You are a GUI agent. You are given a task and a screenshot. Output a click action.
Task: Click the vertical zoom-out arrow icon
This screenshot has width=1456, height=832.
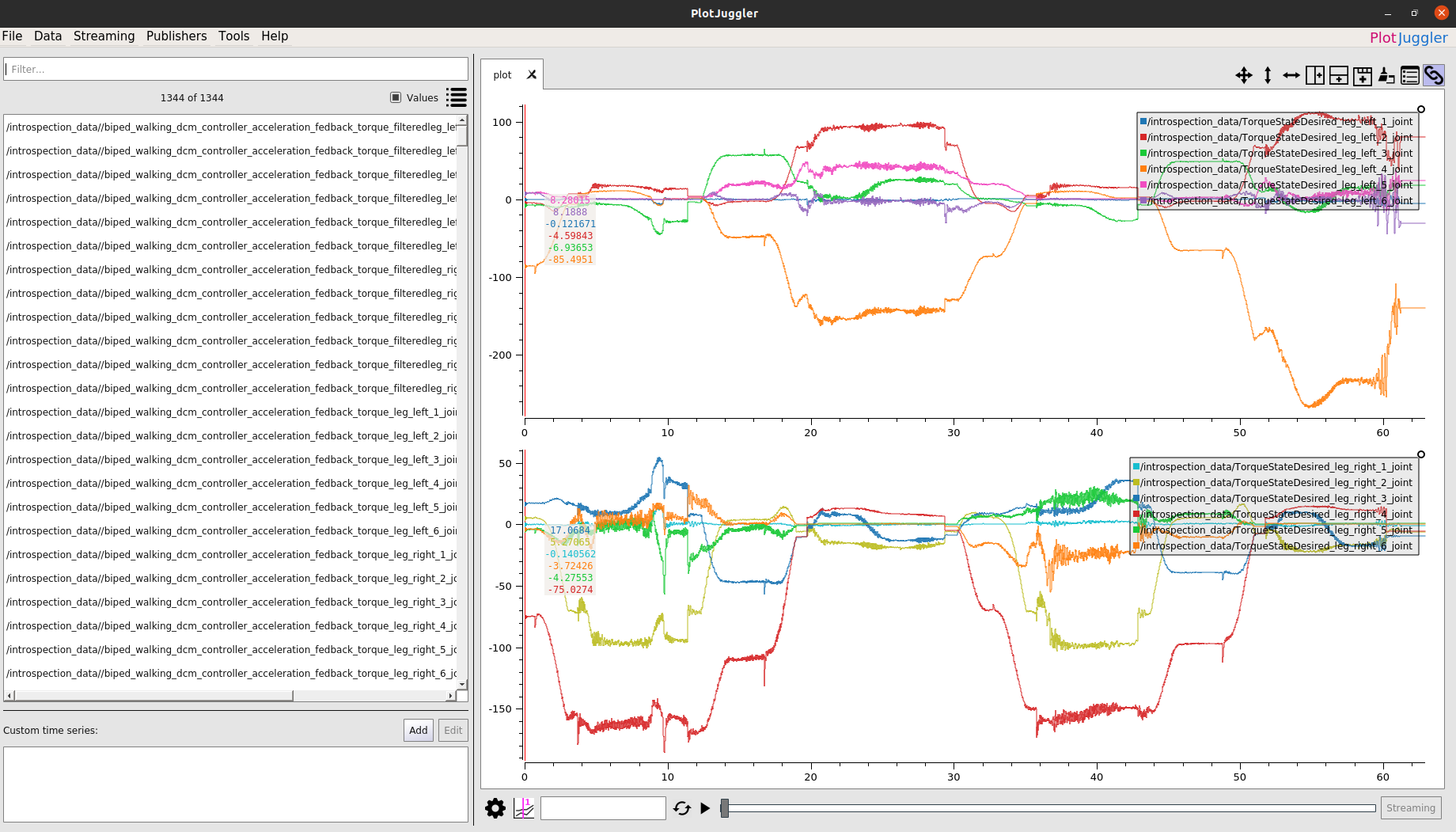pyautogui.click(x=1268, y=75)
